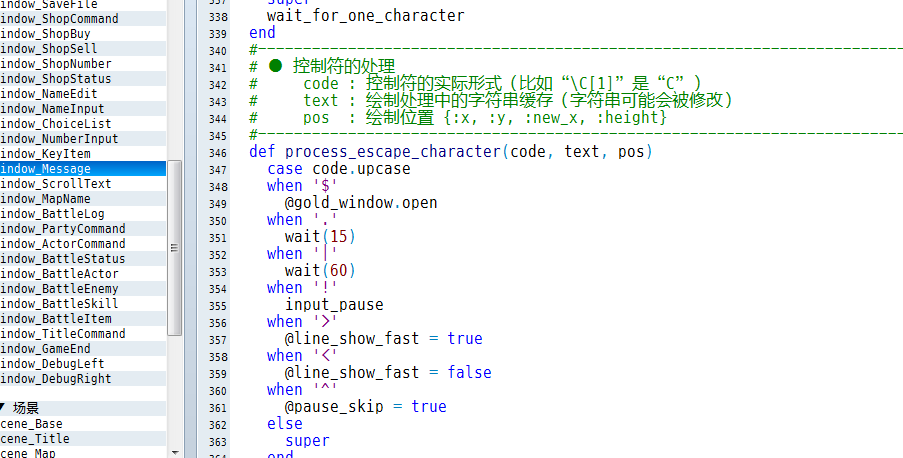This screenshot has height=458, width=903.
Task: Select cene_Title in script list
Action: [x=83, y=438]
